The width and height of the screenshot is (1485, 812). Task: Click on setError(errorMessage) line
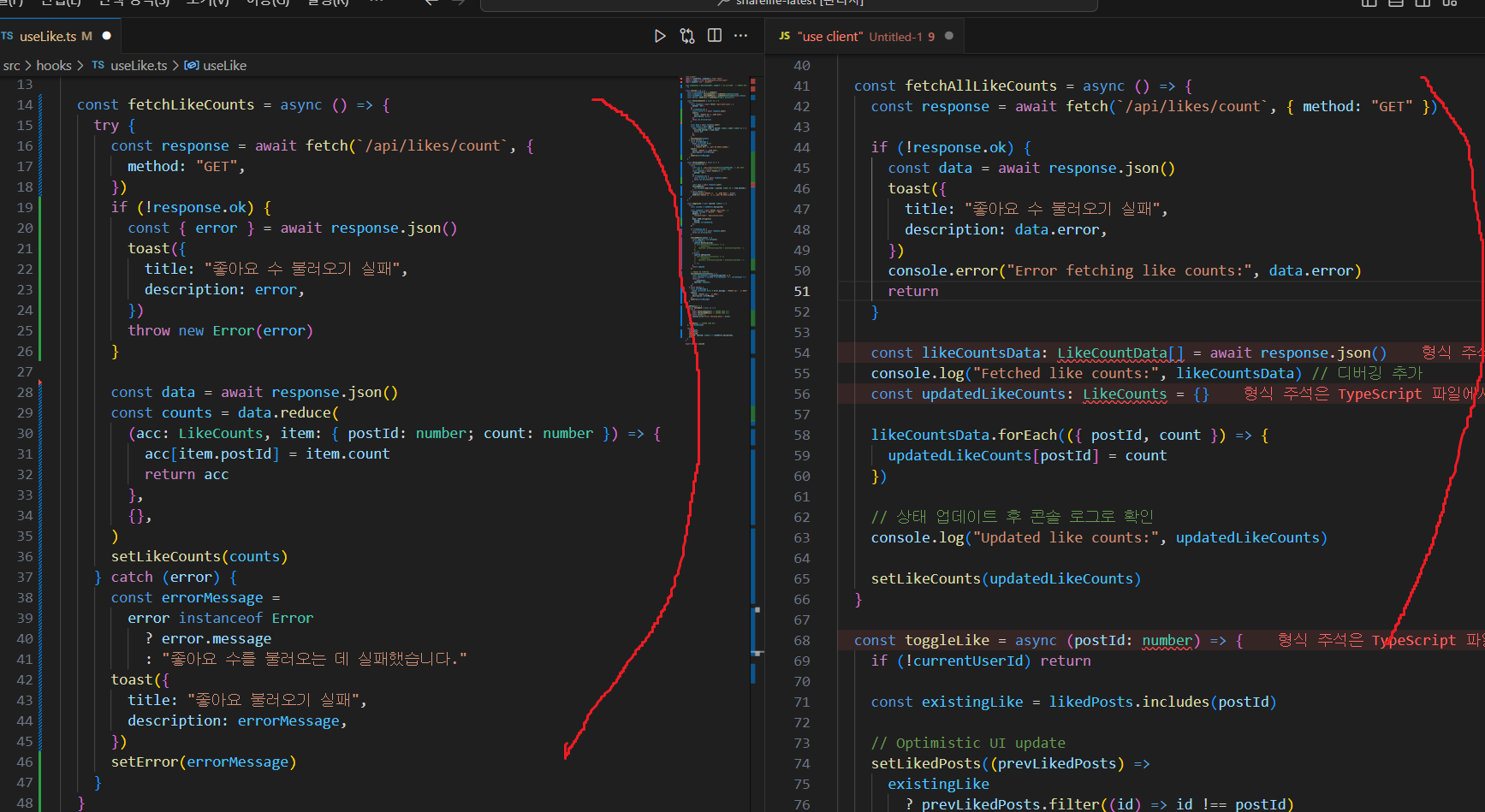204,762
